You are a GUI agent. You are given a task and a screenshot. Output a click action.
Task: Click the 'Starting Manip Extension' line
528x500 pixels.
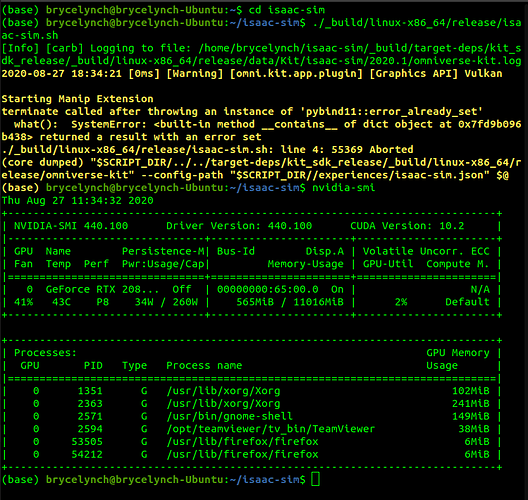pyautogui.click(x=77, y=99)
